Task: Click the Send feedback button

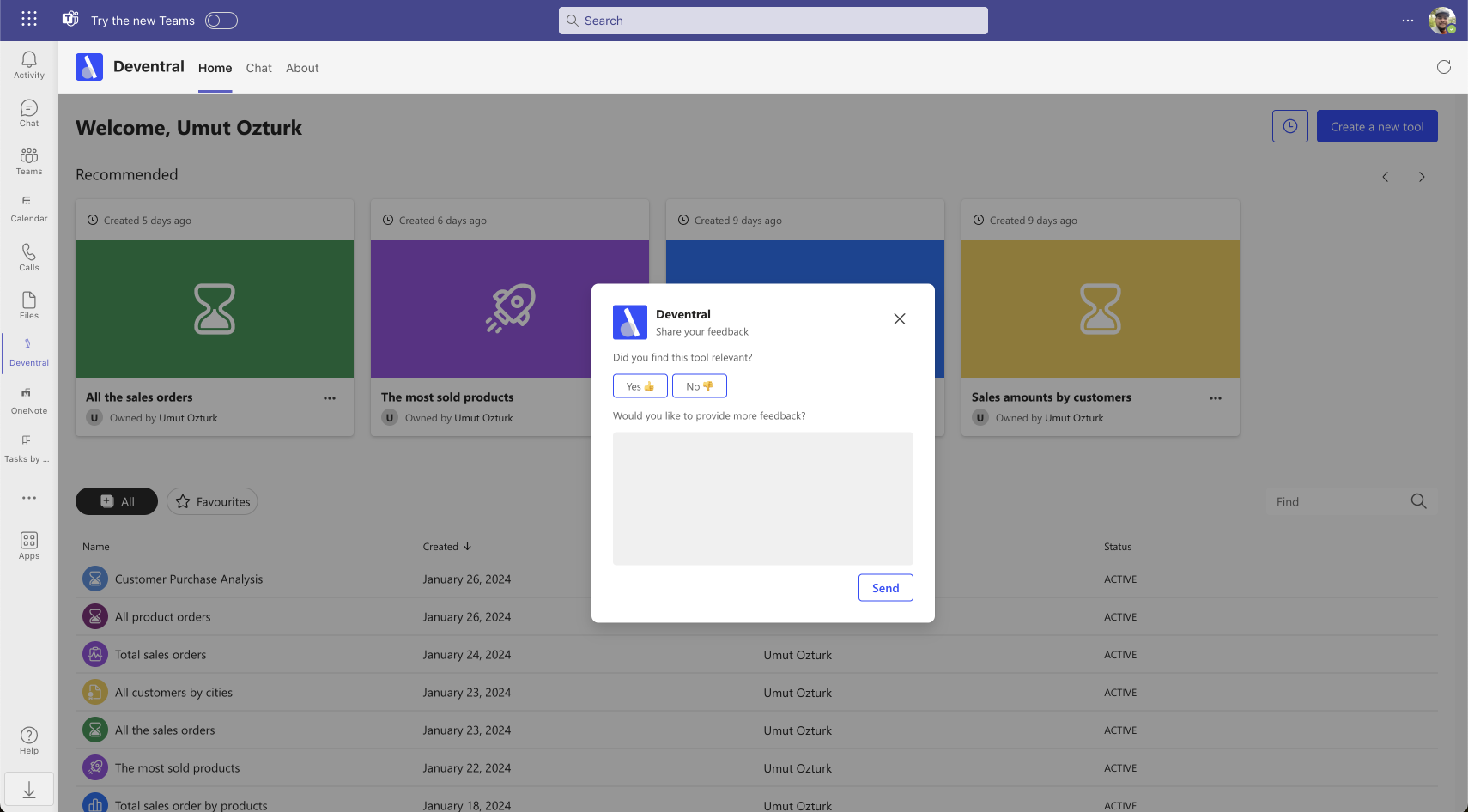Action: (x=885, y=588)
